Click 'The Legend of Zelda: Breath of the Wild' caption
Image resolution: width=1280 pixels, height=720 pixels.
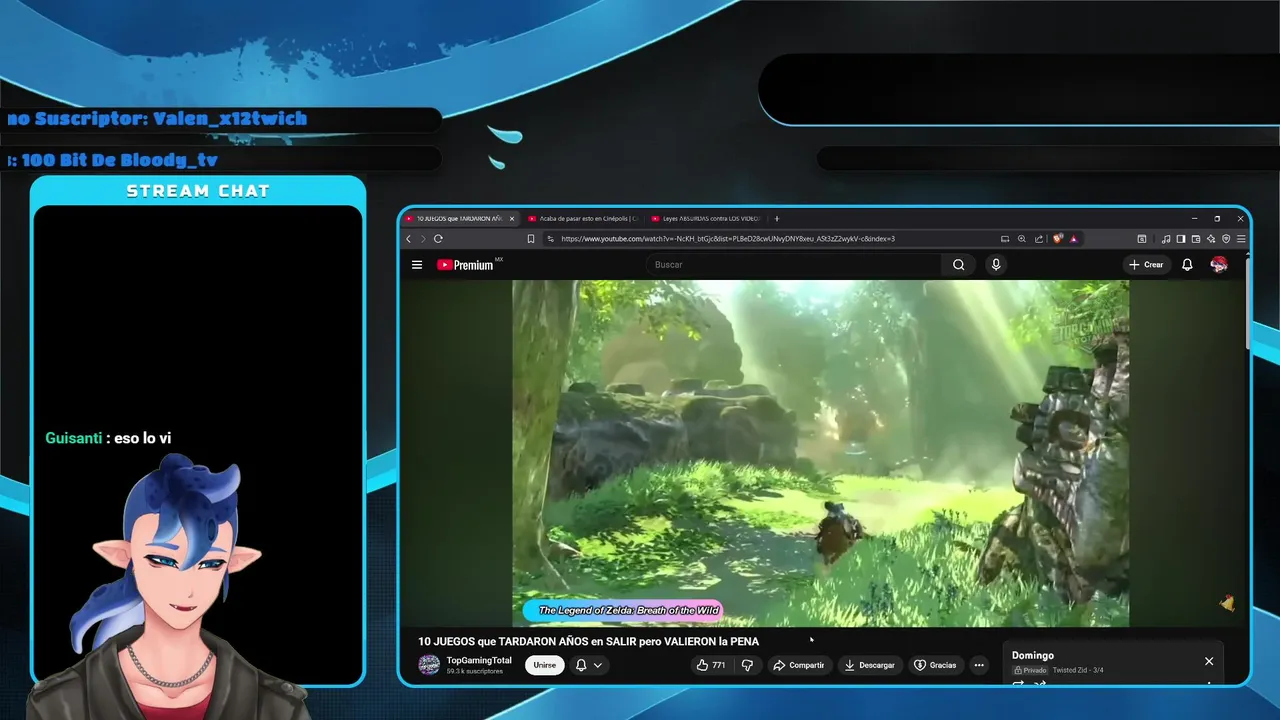[629, 610]
